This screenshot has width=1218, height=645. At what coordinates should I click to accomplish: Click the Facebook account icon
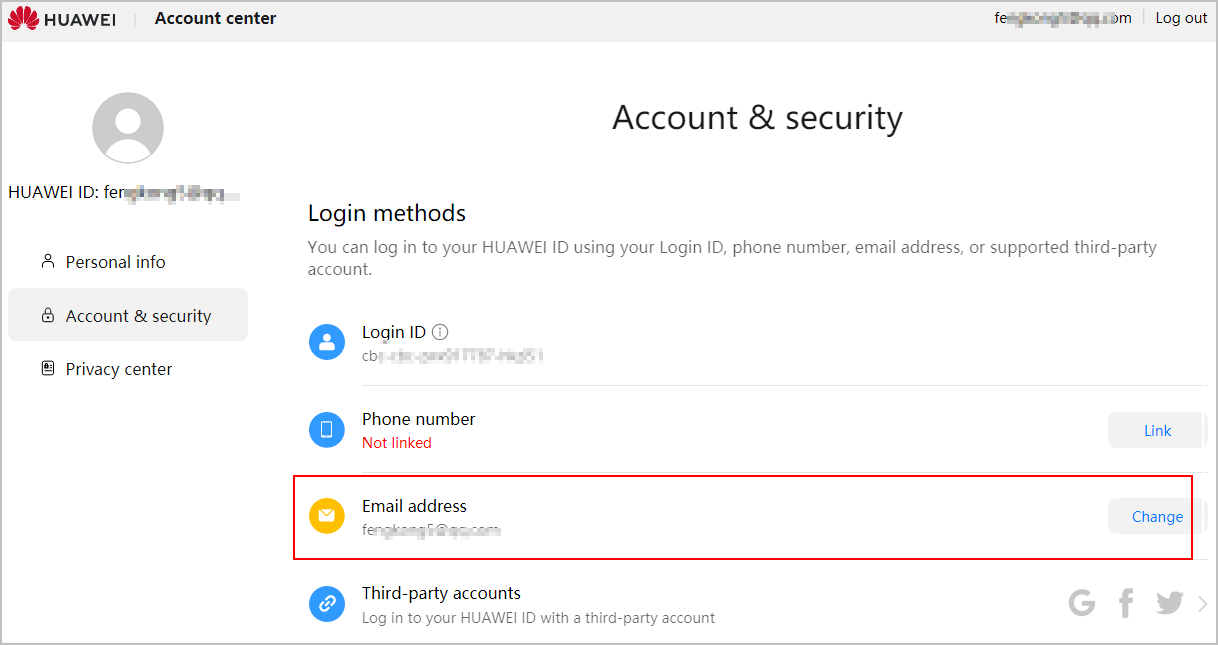point(1126,603)
